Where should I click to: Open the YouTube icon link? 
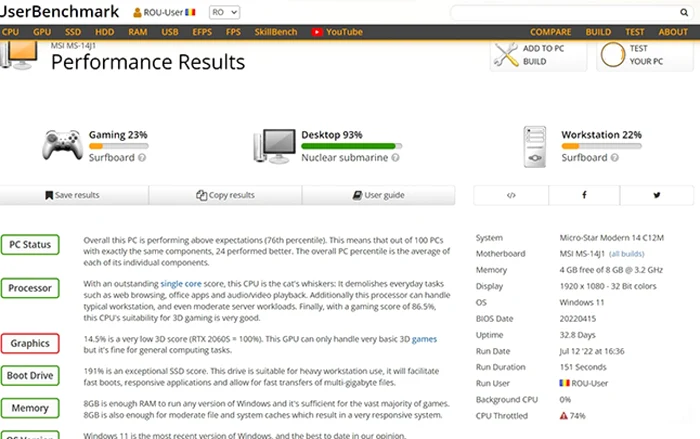point(317,32)
